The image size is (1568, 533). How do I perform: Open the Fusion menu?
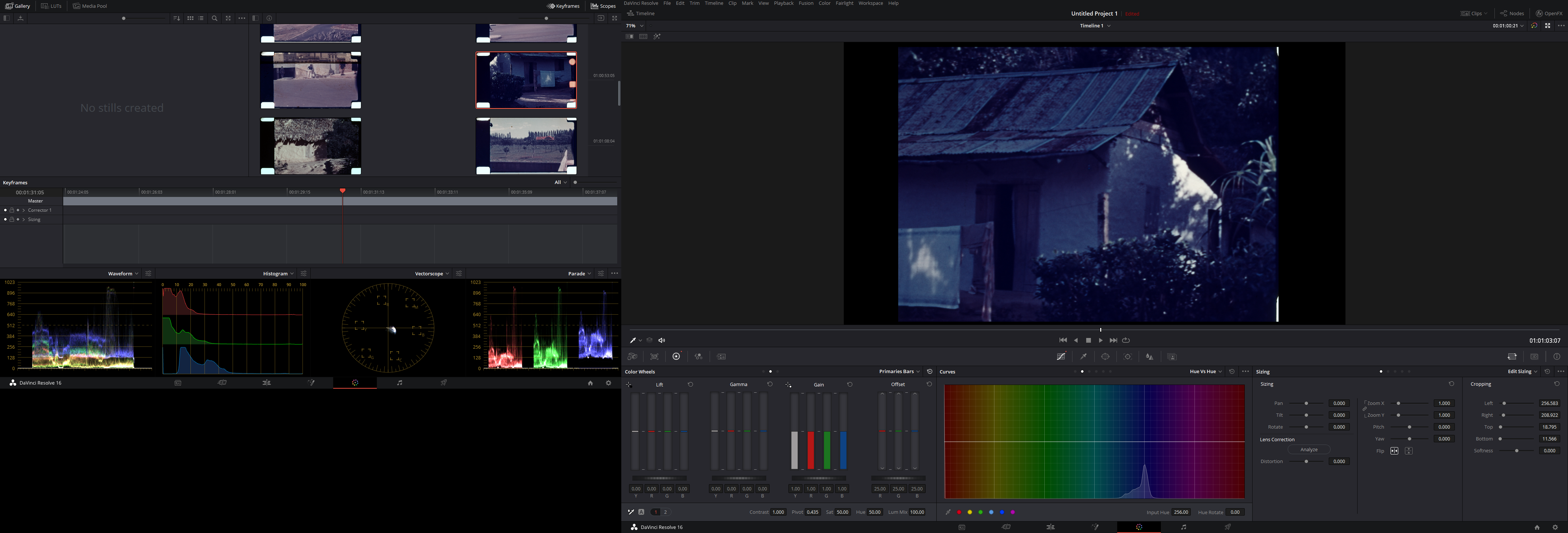pos(805,3)
